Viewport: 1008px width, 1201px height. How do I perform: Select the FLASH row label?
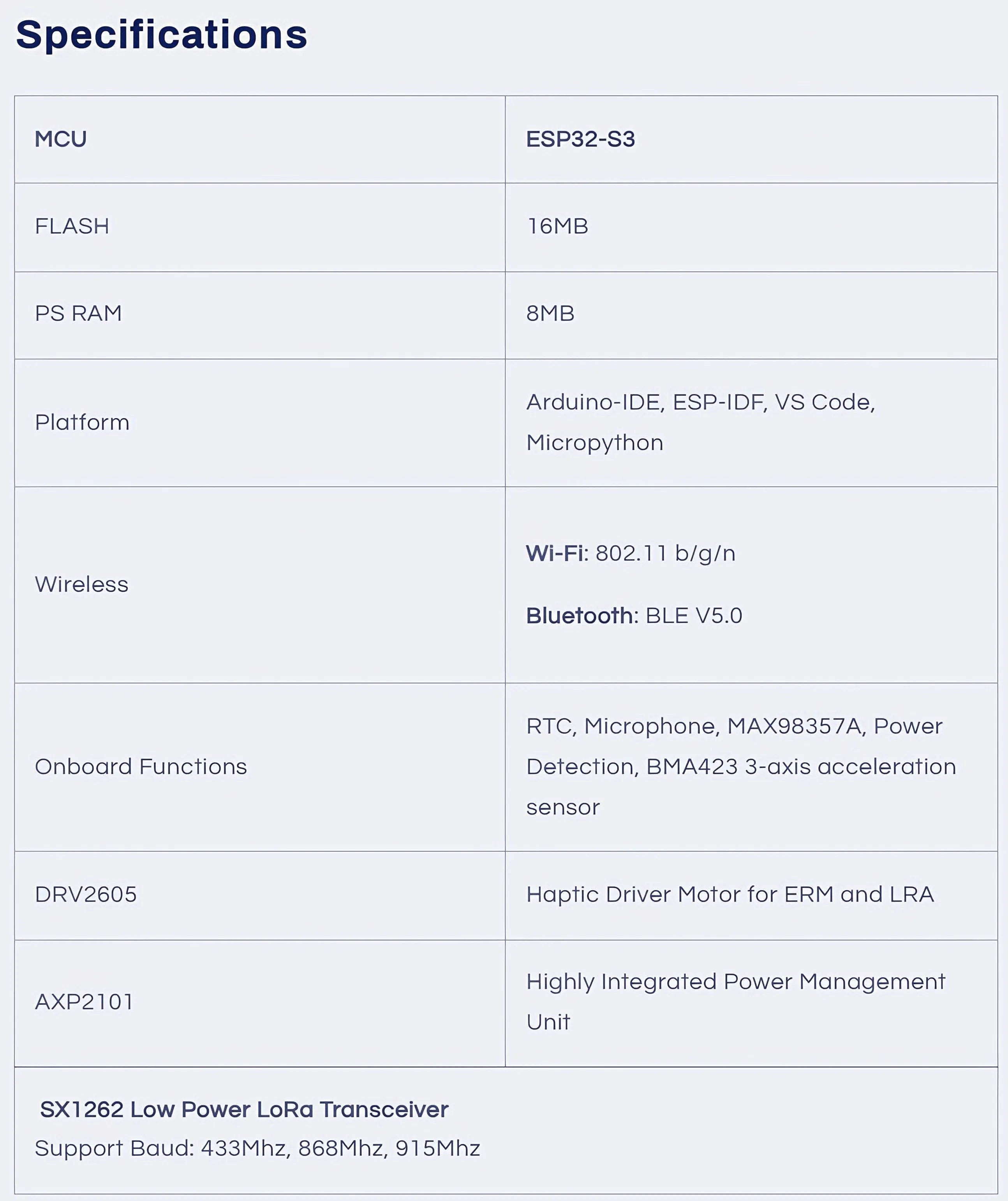tap(72, 227)
